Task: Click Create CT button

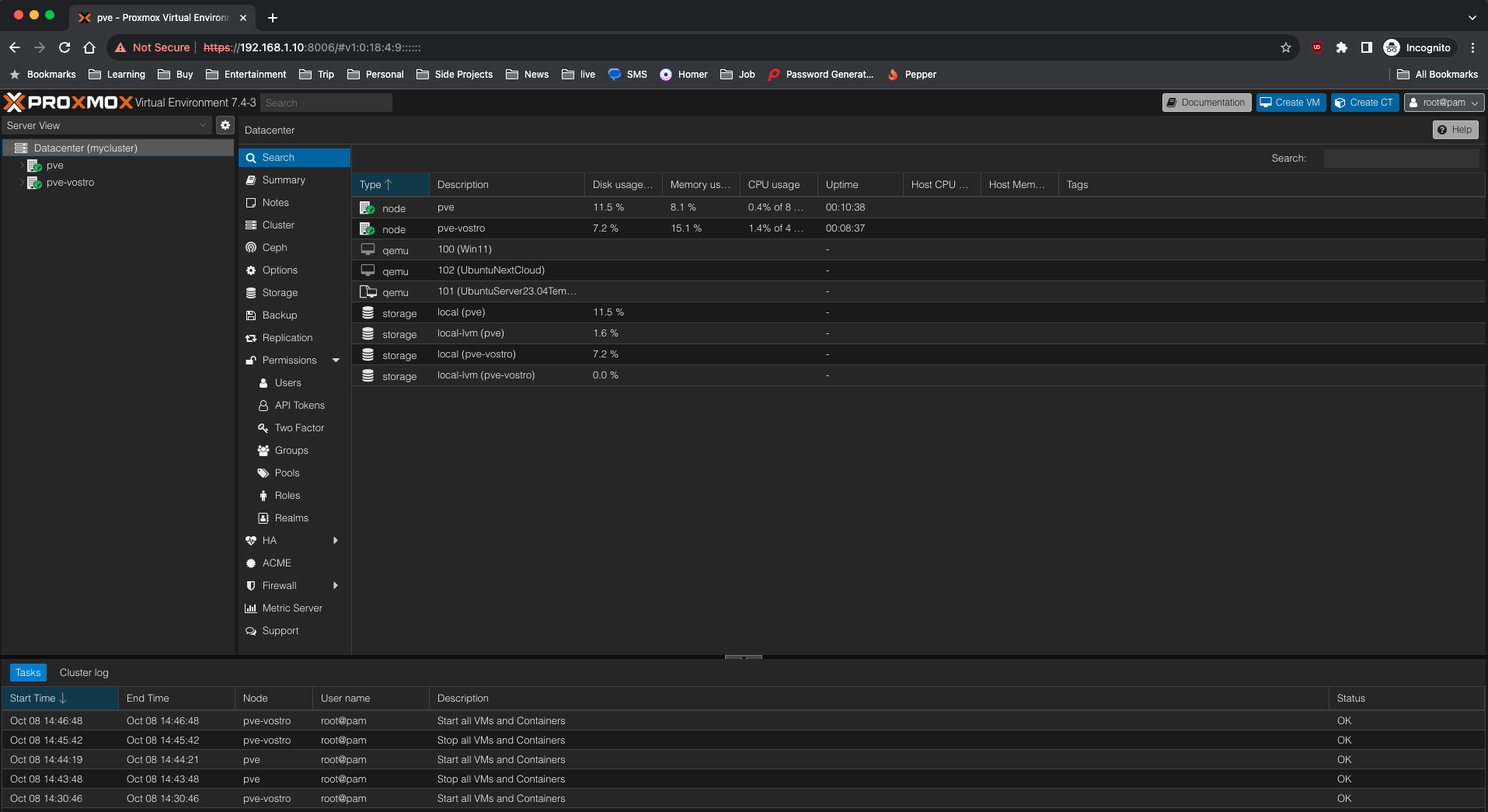Action: point(1365,102)
